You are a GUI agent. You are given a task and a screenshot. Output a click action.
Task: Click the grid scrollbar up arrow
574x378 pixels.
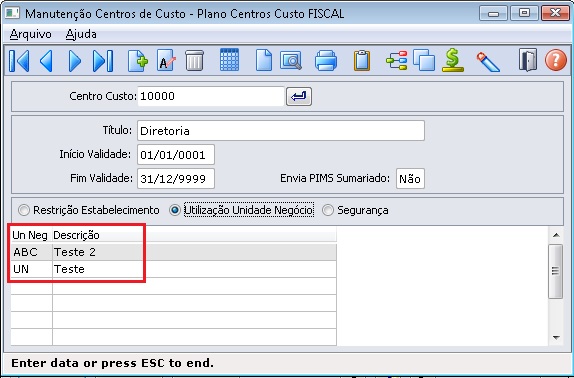pyautogui.click(x=556, y=235)
